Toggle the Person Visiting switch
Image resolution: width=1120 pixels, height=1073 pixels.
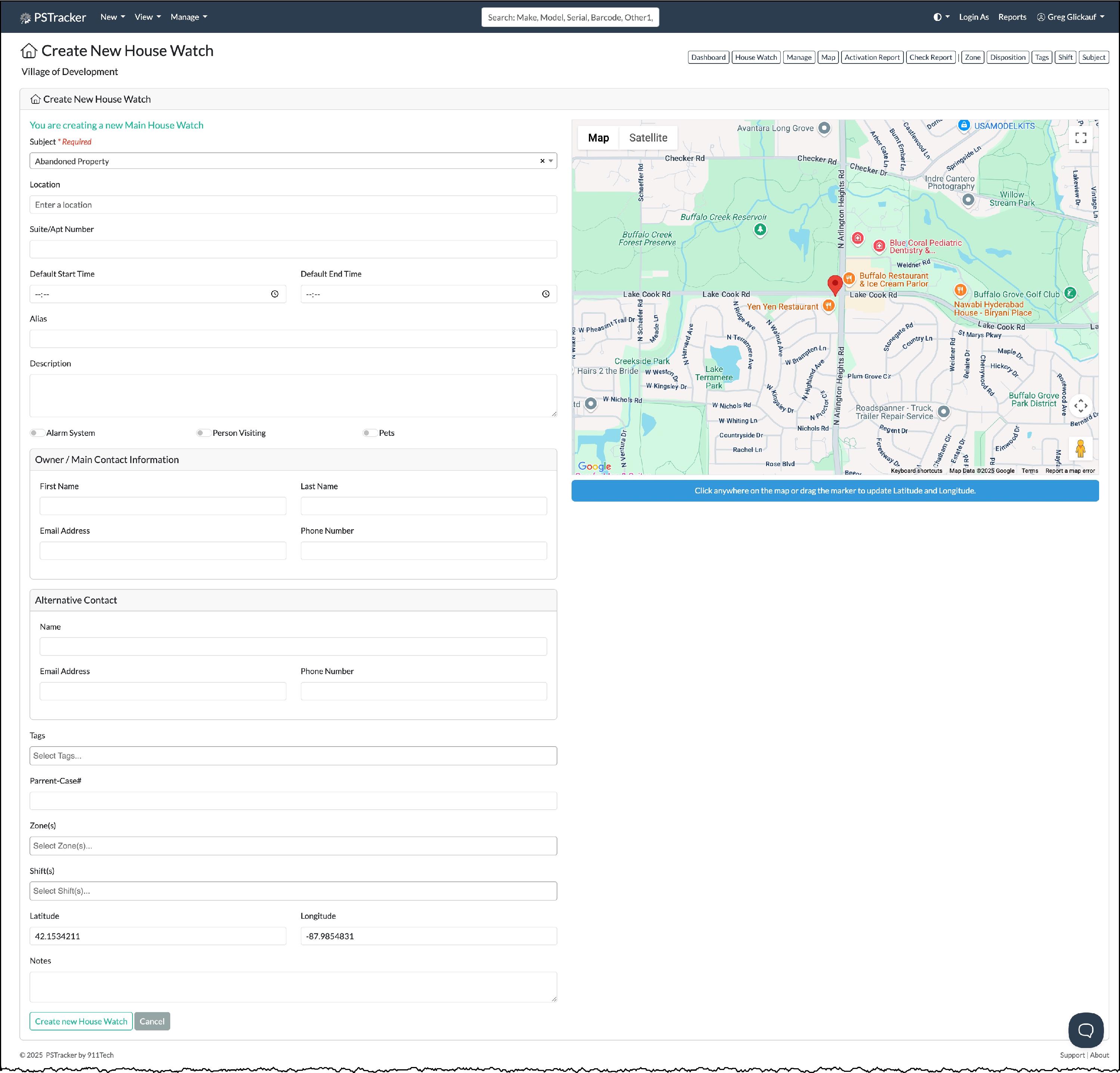coord(203,433)
